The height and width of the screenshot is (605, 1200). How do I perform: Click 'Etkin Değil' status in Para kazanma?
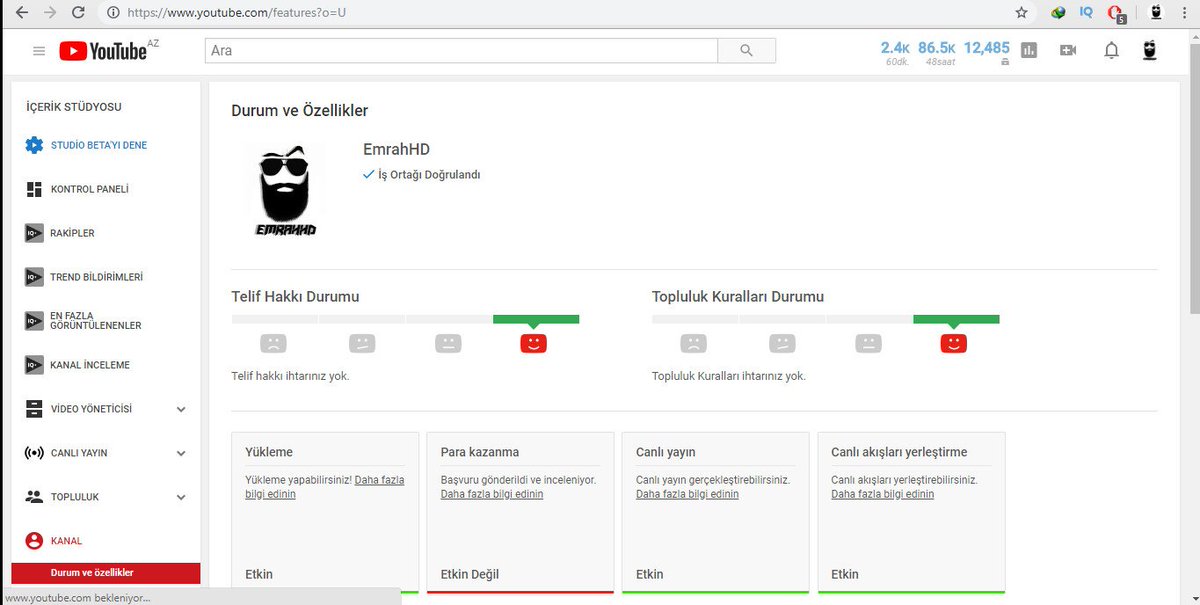[x=470, y=574]
